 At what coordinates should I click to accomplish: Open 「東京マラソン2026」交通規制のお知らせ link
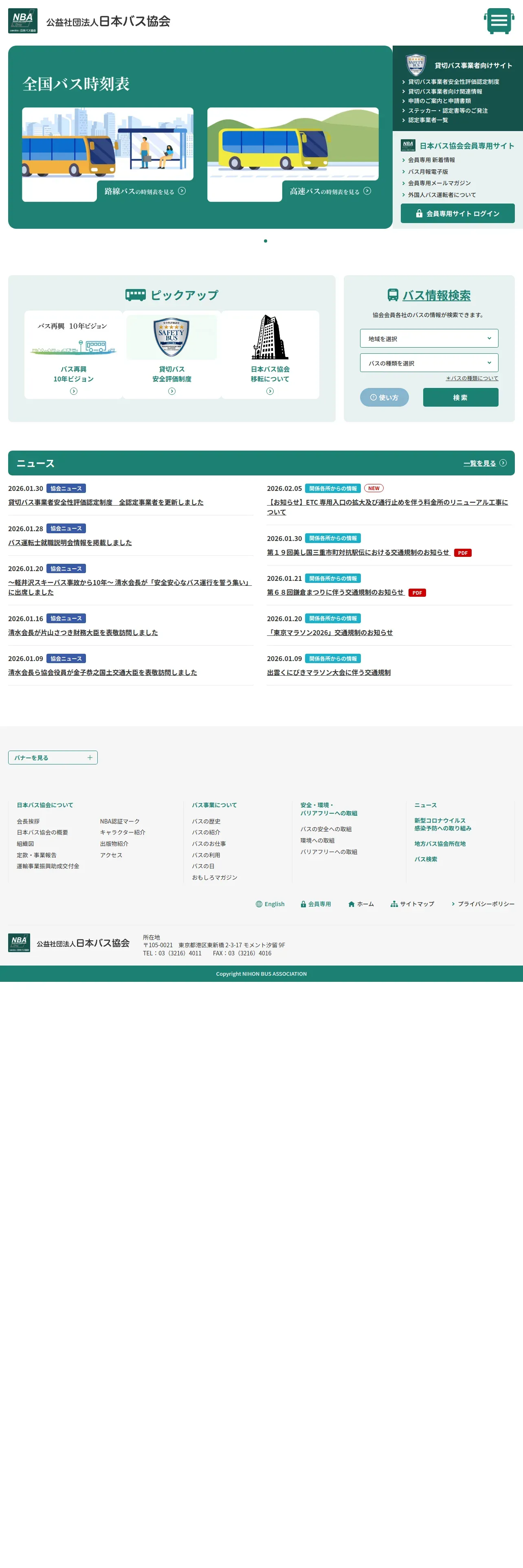[x=330, y=633]
